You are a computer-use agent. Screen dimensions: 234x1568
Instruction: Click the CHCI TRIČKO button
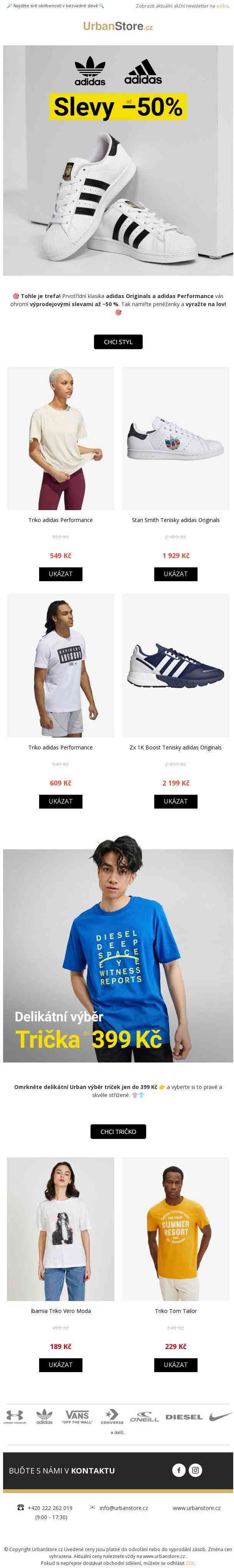(118, 1132)
